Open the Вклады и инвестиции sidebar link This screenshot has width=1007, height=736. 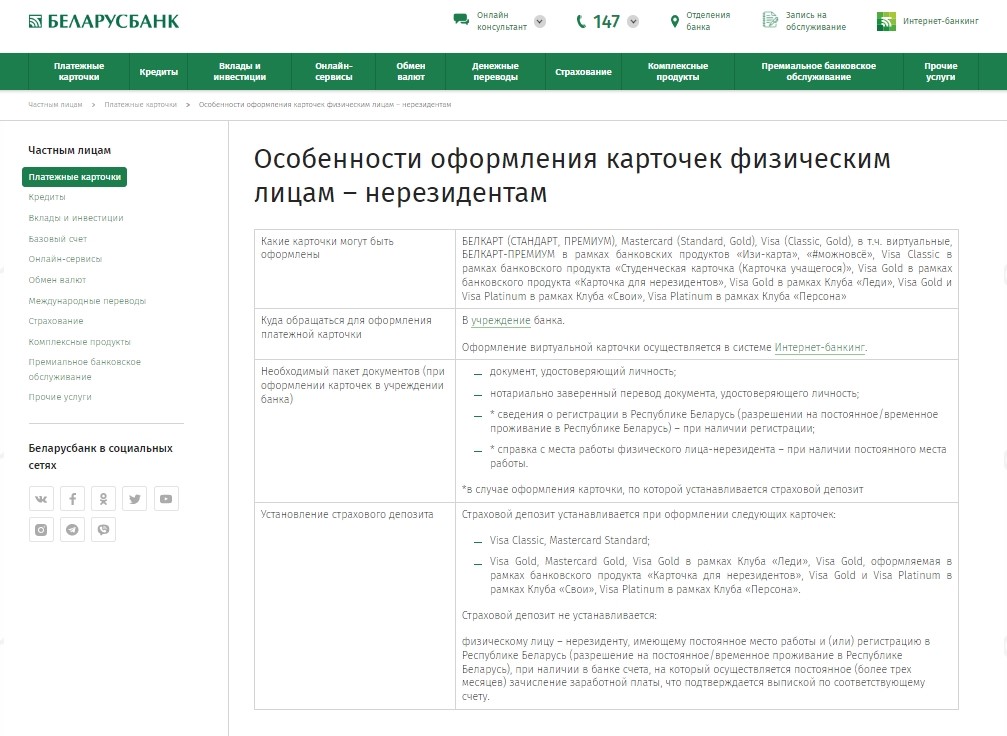(x=76, y=218)
